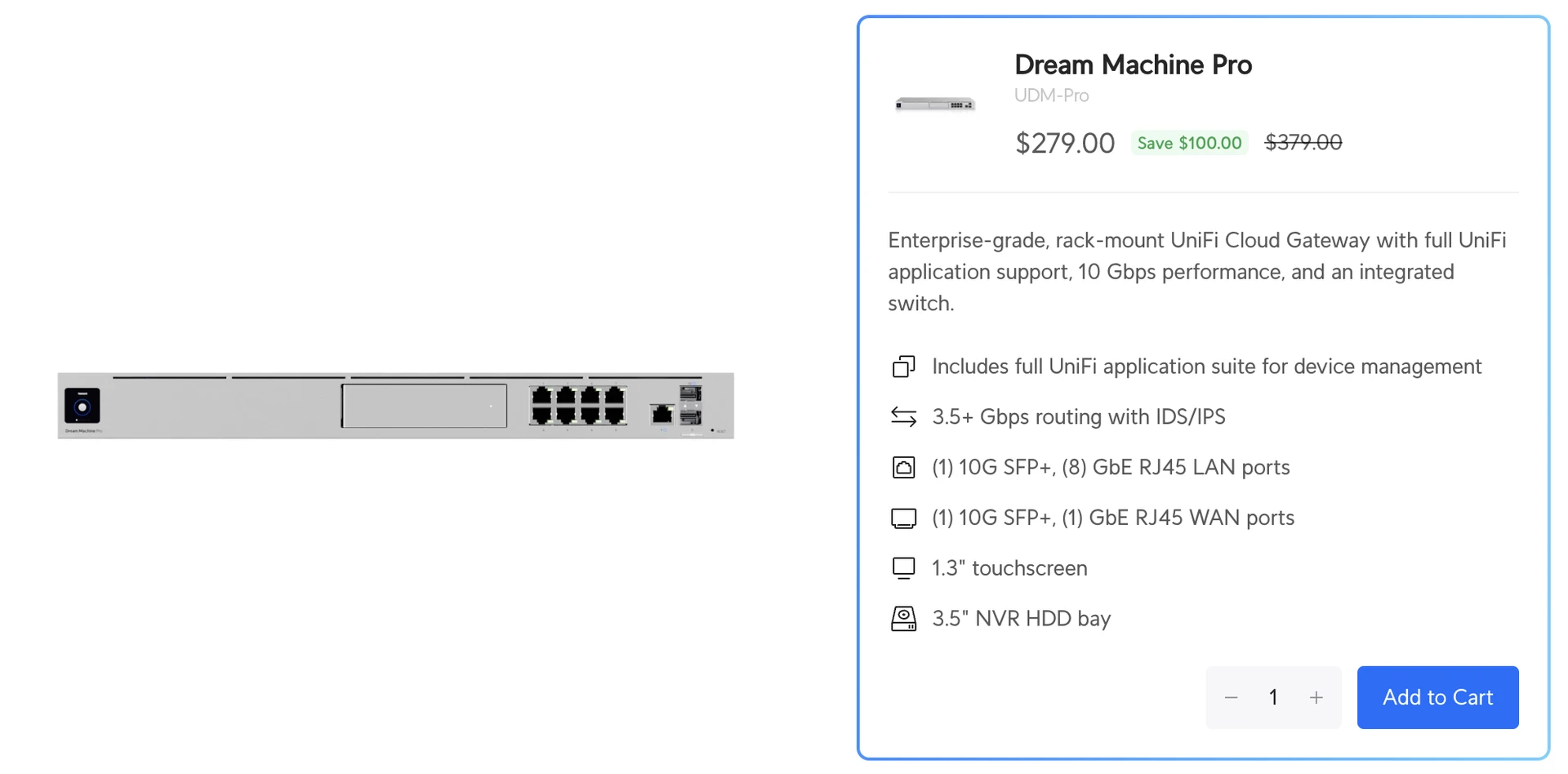Click the small UDM-Pro product thumbnail

click(934, 103)
